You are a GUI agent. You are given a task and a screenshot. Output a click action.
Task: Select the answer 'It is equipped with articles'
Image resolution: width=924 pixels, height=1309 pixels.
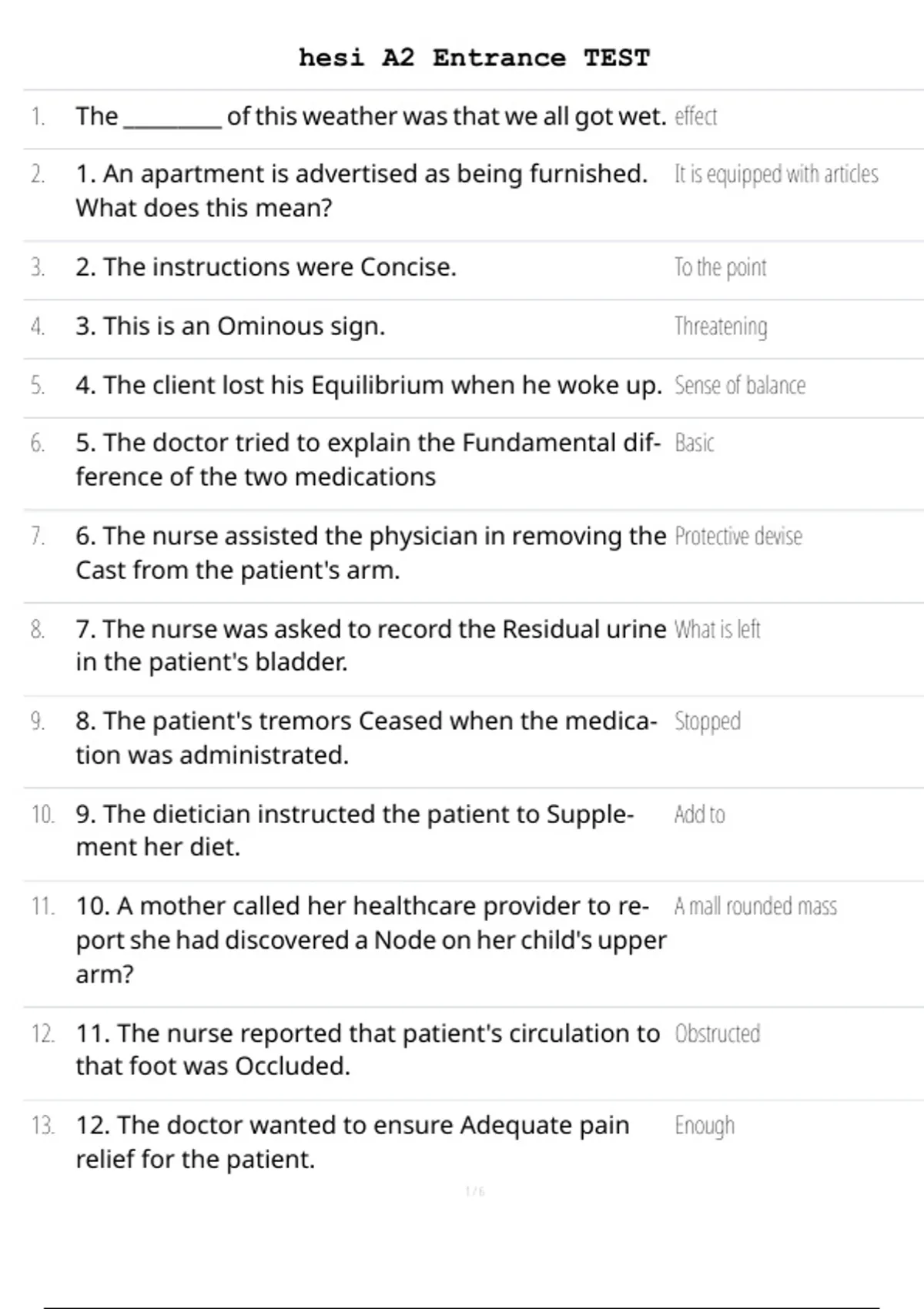click(x=776, y=175)
